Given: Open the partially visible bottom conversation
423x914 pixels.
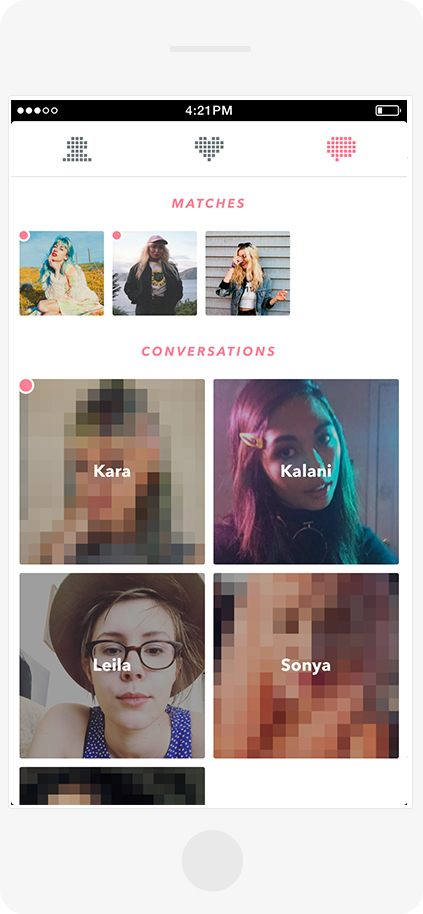Looking at the screenshot, I should (x=112, y=786).
